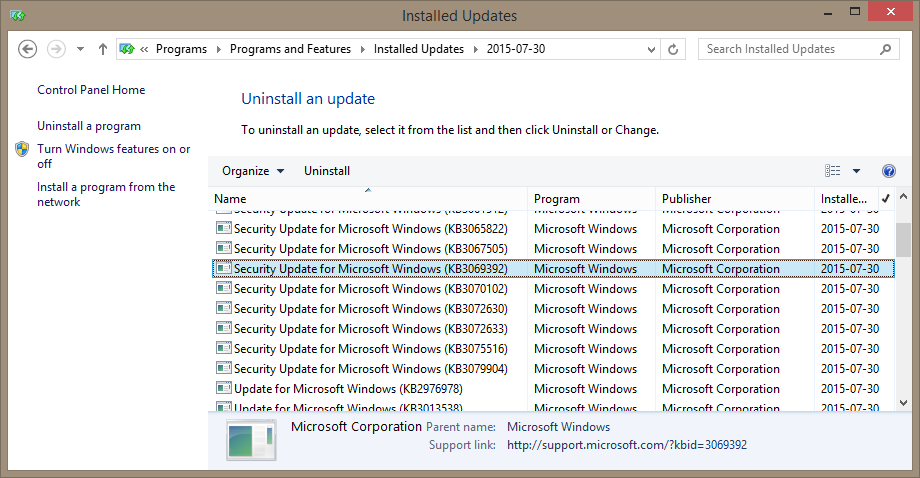Change view using the view icon
The height and width of the screenshot is (478, 920).
click(832, 171)
